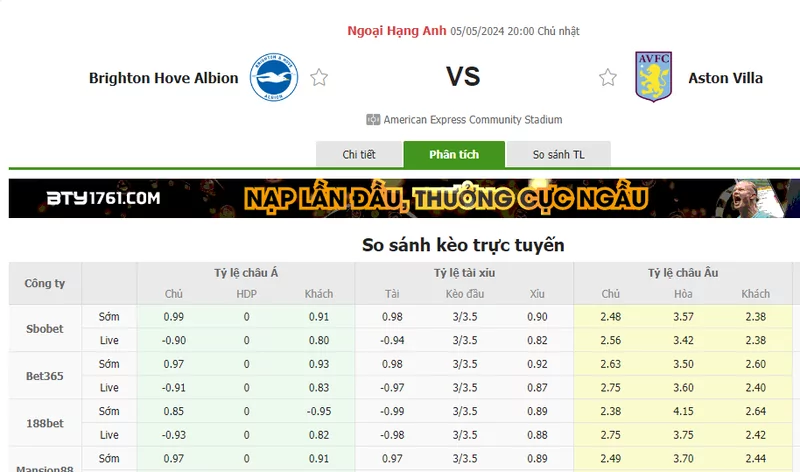Click Bet365 Live Xỉu odds 0.87

tap(537, 388)
